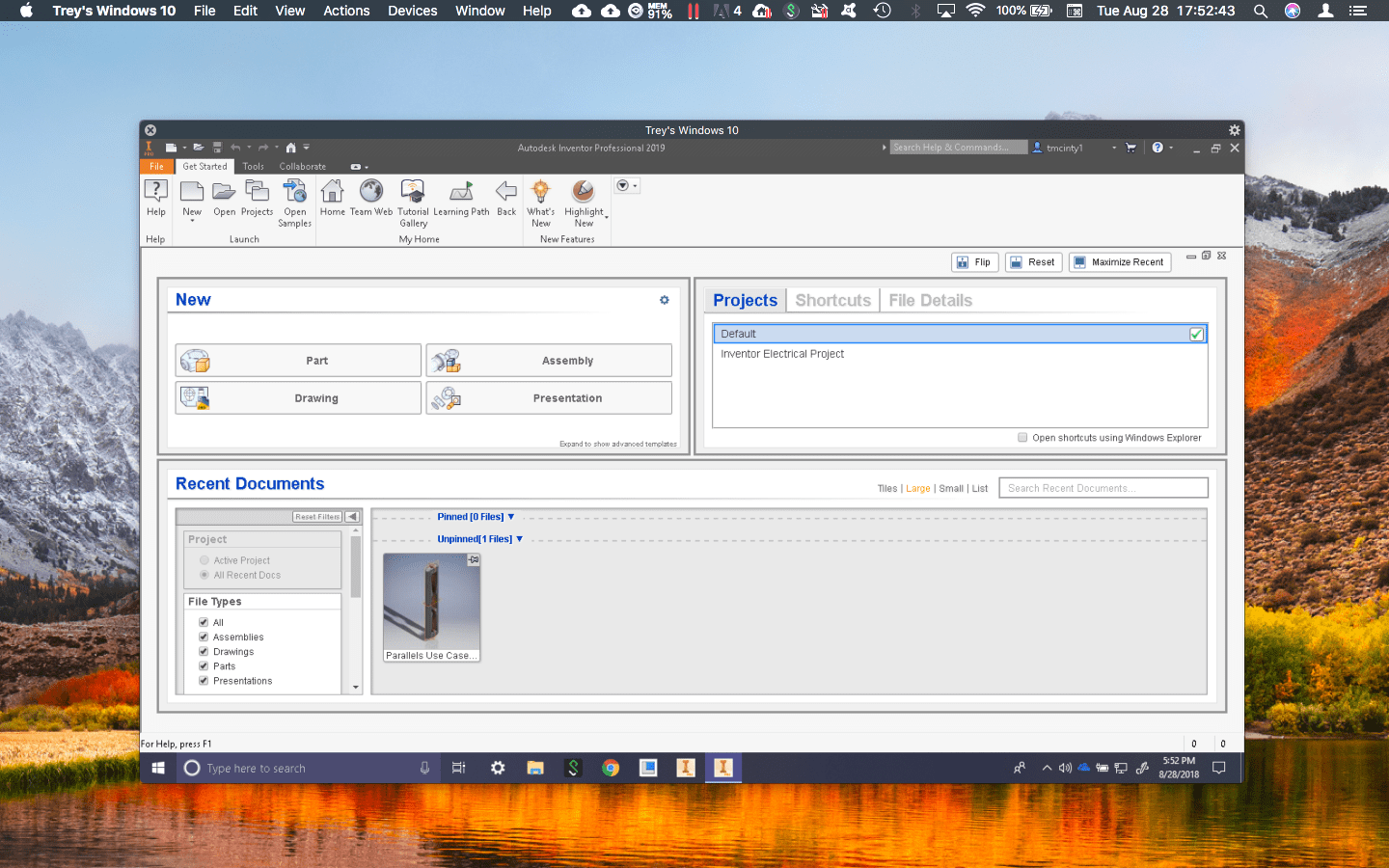Viewport: 1389px width, 868px height.
Task: Uncheck the Parts file type
Action: pos(204,665)
